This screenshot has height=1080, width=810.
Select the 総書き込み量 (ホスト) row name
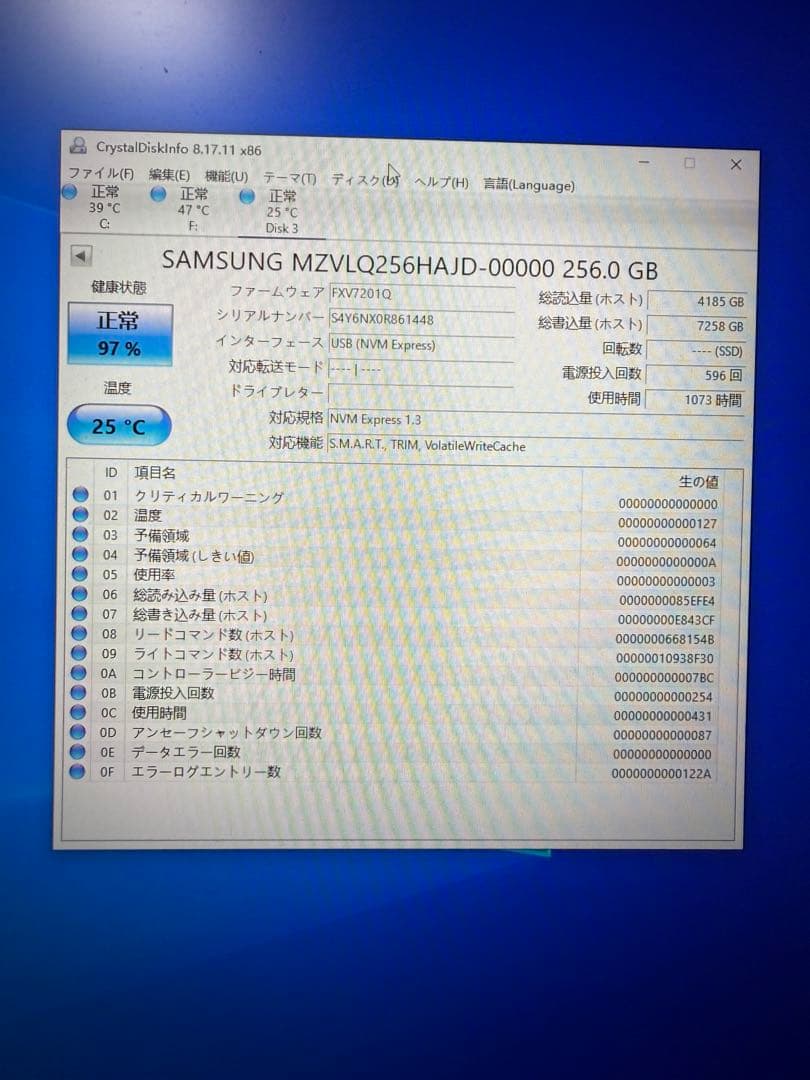[200, 614]
